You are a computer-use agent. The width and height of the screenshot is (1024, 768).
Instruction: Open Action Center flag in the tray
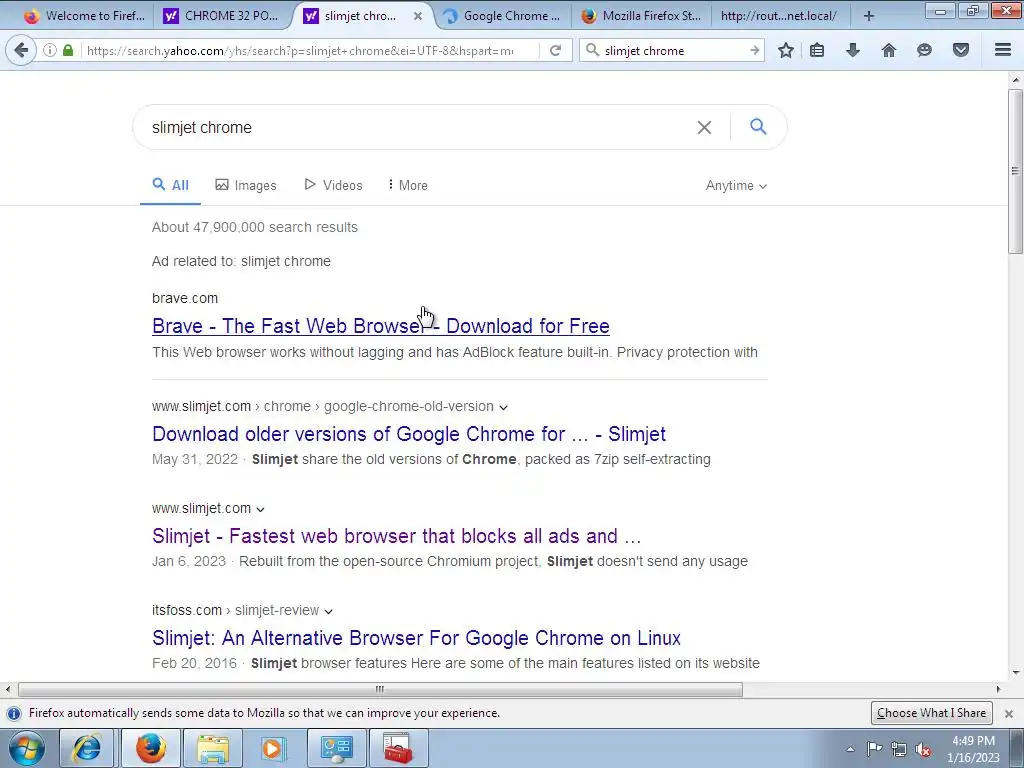[874, 749]
